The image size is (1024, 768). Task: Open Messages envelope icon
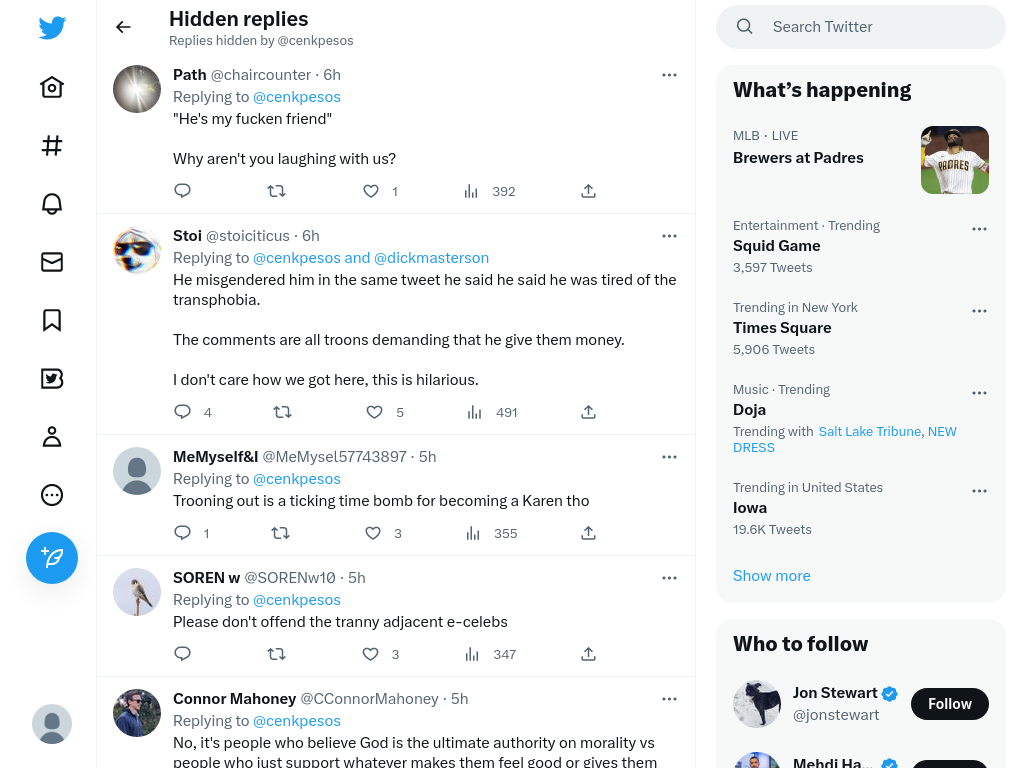click(52, 262)
